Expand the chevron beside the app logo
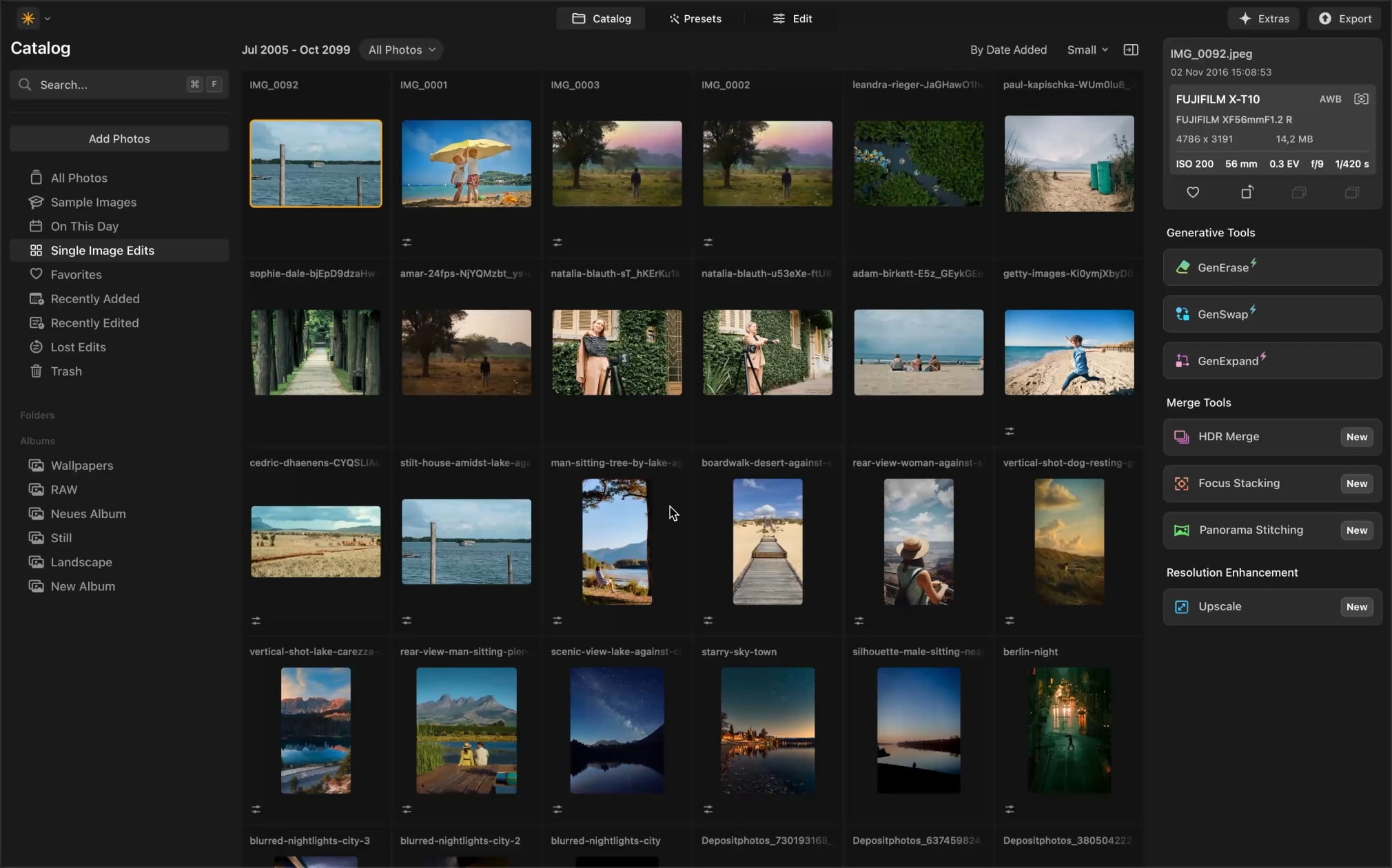1392x868 pixels. [48, 19]
